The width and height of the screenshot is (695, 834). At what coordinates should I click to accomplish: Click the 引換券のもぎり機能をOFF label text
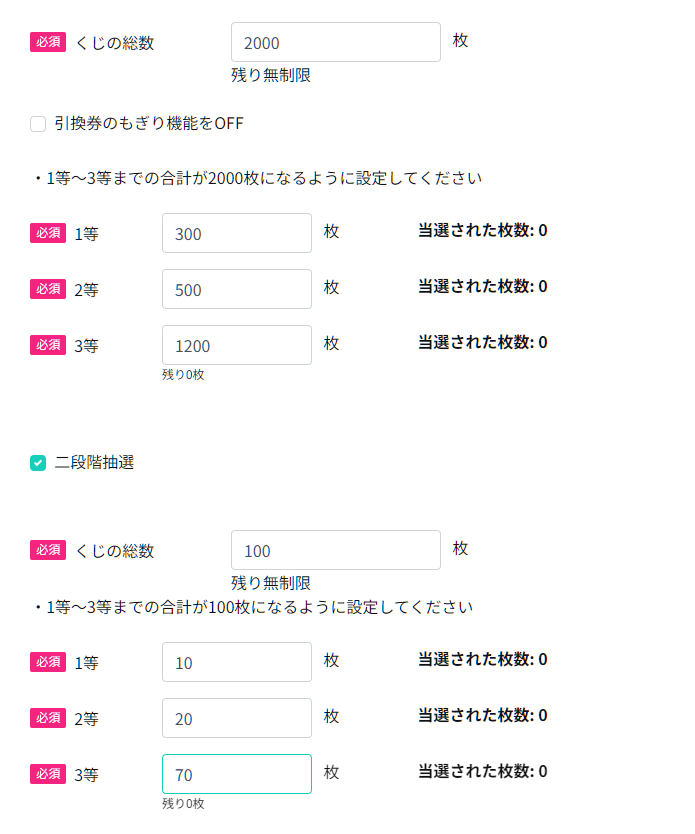tap(149, 123)
